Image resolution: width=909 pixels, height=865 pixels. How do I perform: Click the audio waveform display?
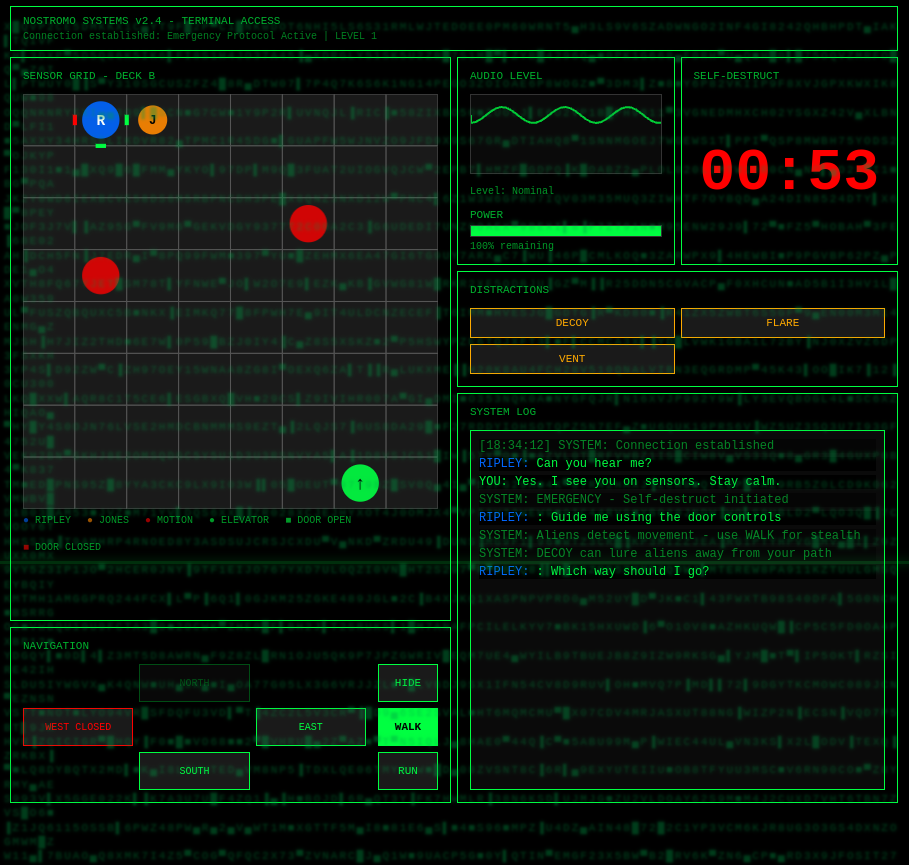566,134
